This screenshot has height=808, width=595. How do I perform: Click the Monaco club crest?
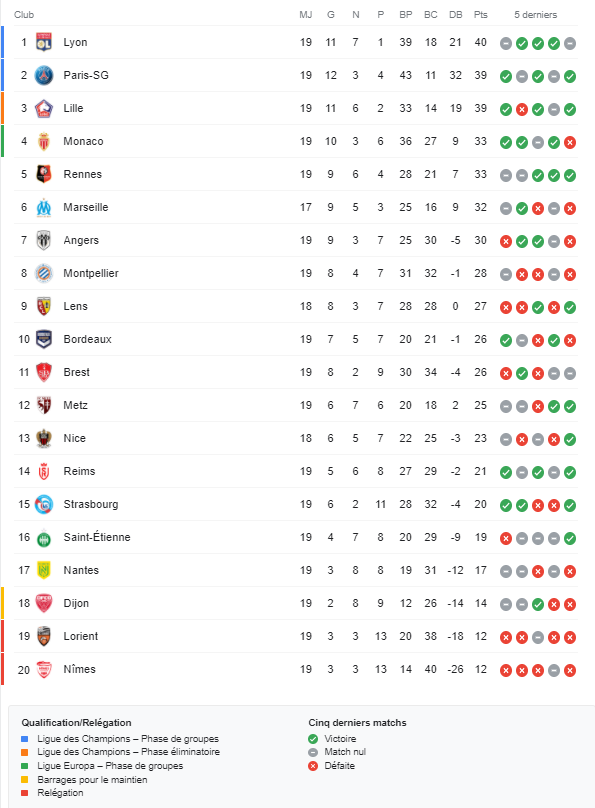point(44,141)
